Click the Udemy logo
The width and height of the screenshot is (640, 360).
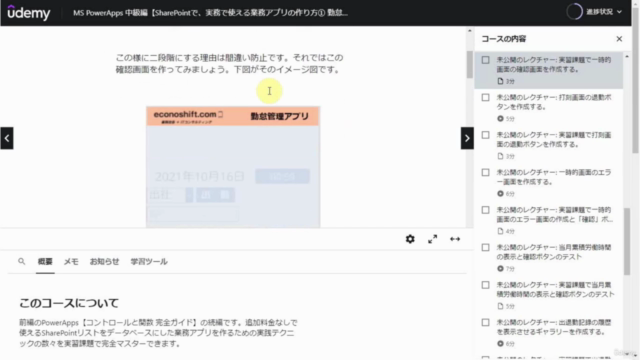point(29,13)
